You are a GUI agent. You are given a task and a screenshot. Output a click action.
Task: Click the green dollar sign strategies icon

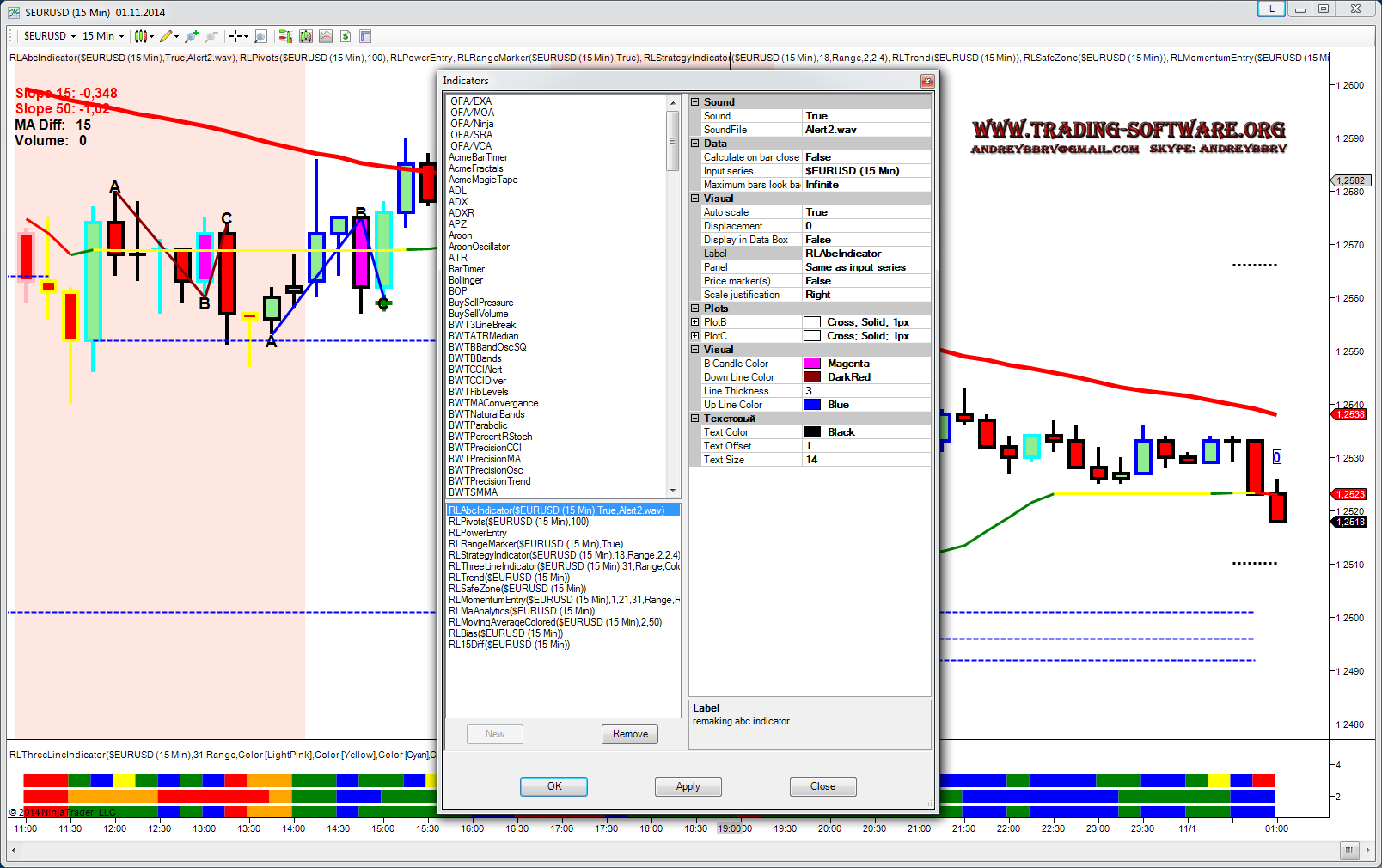tap(345, 36)
